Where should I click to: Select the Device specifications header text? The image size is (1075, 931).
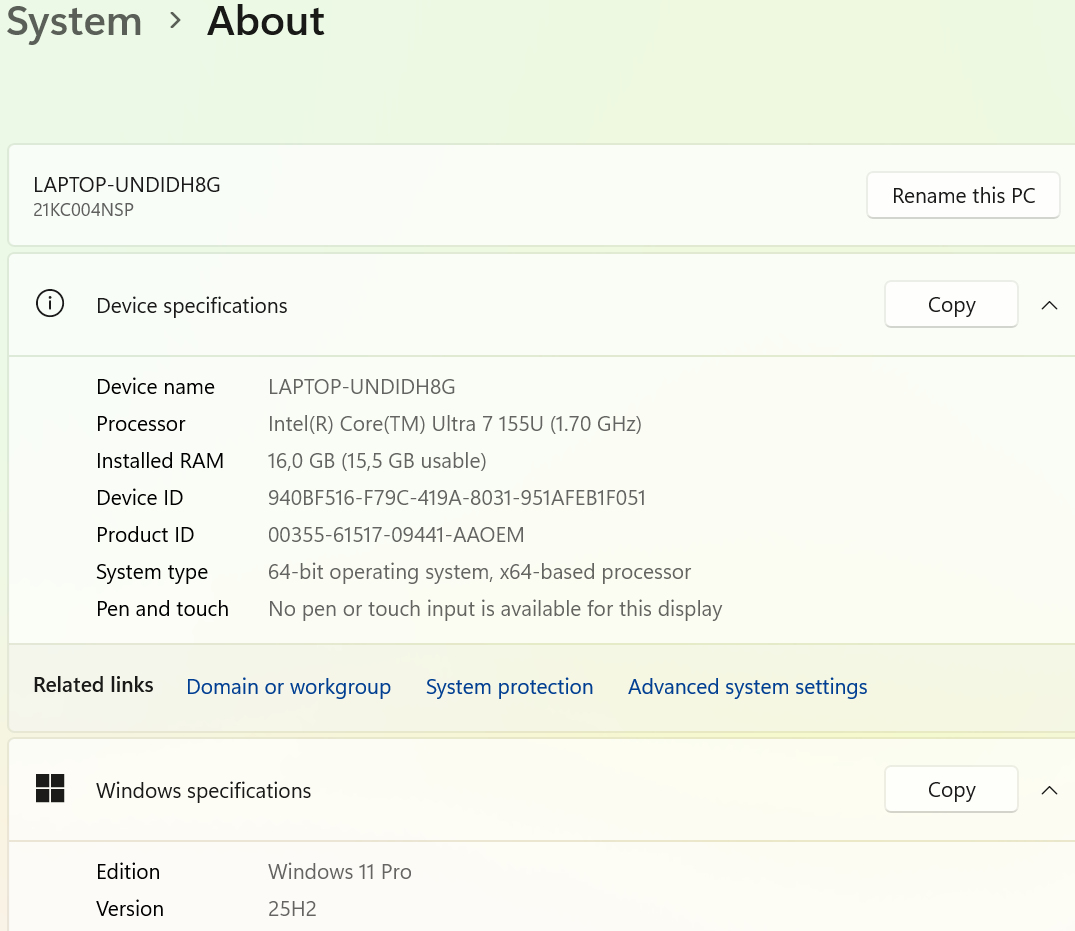192,306
